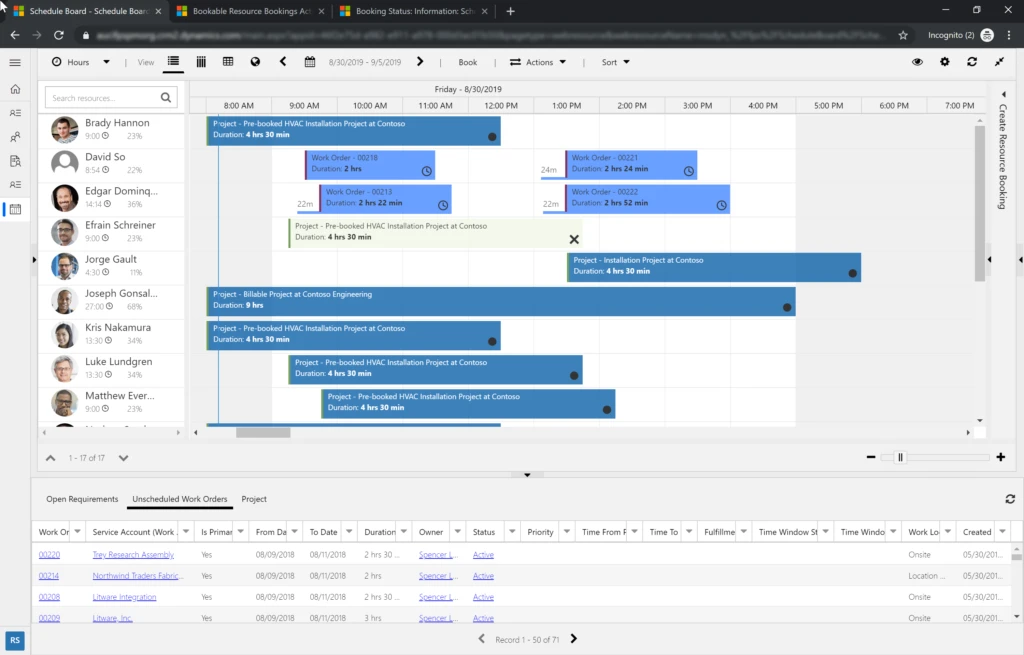1024x655 pixels.
Task: Select the Project tab in bottom panel
Action: coord(254,499)
